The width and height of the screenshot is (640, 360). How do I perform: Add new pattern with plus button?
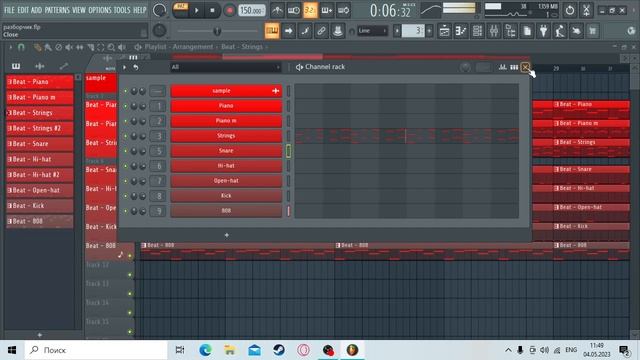[x=429, y=31]
